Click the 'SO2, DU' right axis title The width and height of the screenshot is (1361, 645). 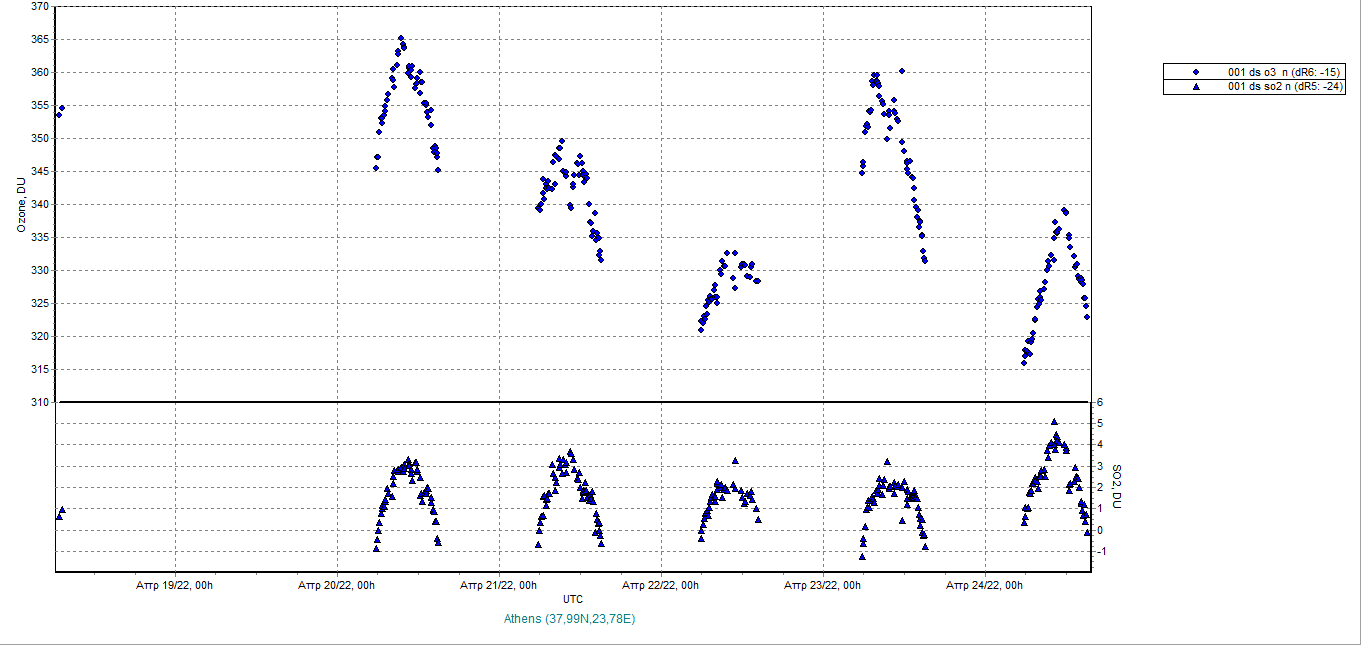1117,486
